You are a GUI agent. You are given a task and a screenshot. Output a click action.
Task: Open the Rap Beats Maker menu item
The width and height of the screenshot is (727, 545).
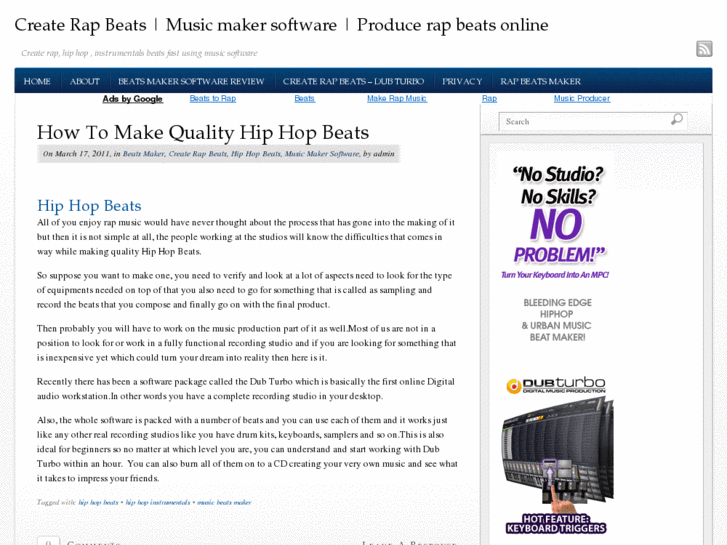pyautogui.click(x=540, y=81)
